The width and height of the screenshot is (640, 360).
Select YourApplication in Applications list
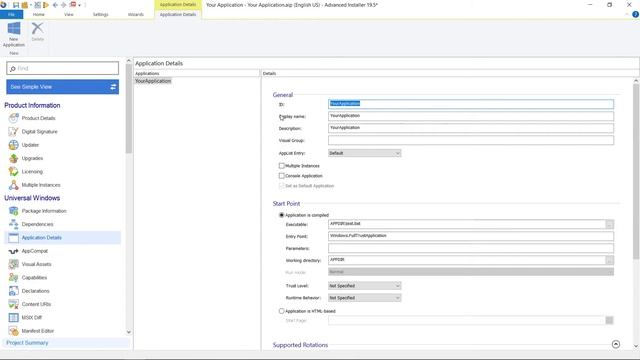click(153, 81)
